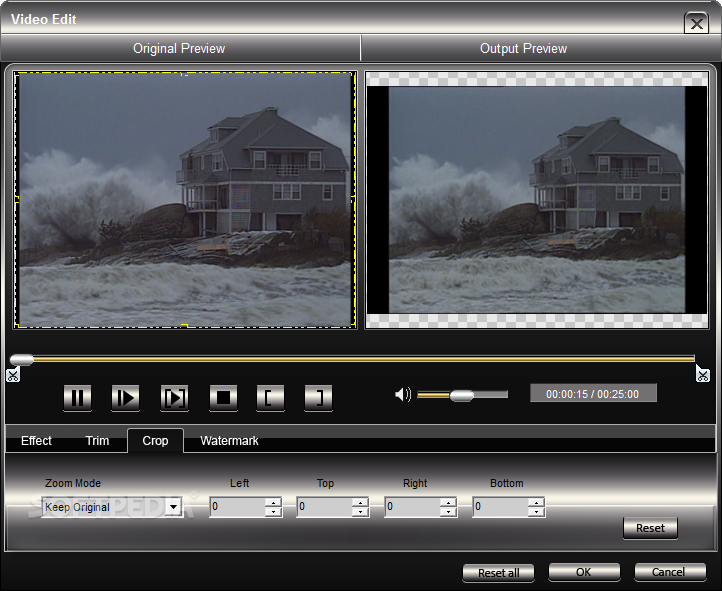Click the Output Preview header
722x591 pixels.
[x=524, y=48]
